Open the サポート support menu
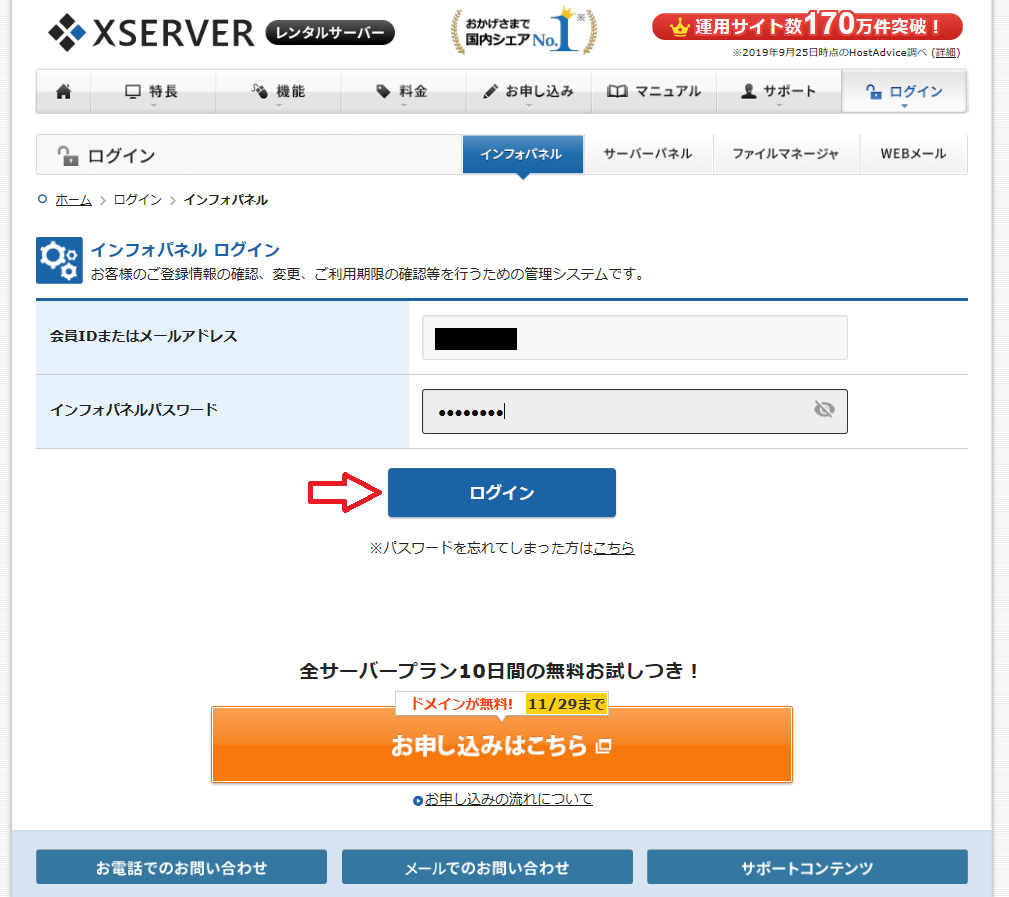Image resolution: width=1009 pixels, height=897 pixels. pos(779,91)
